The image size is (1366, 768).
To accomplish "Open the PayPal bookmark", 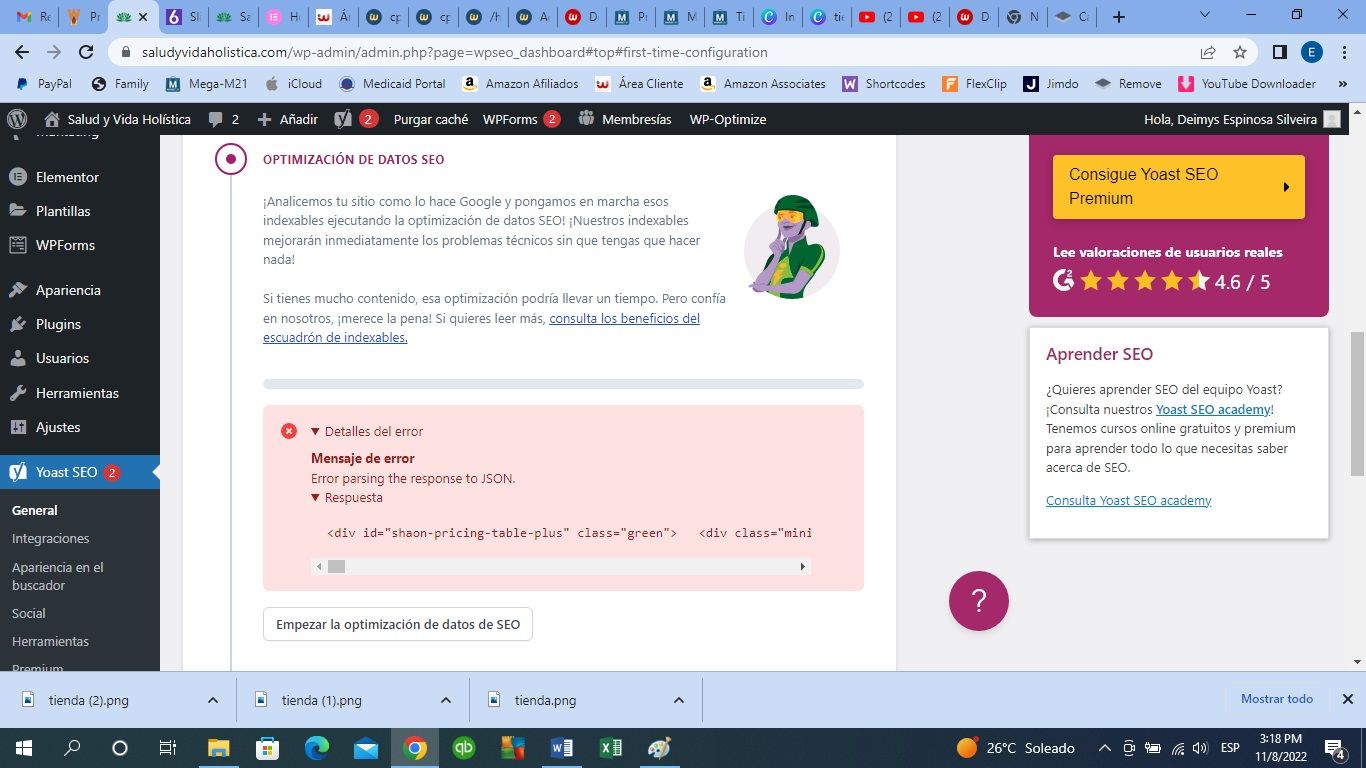I will pyautogui.click(x=45, y=84).
